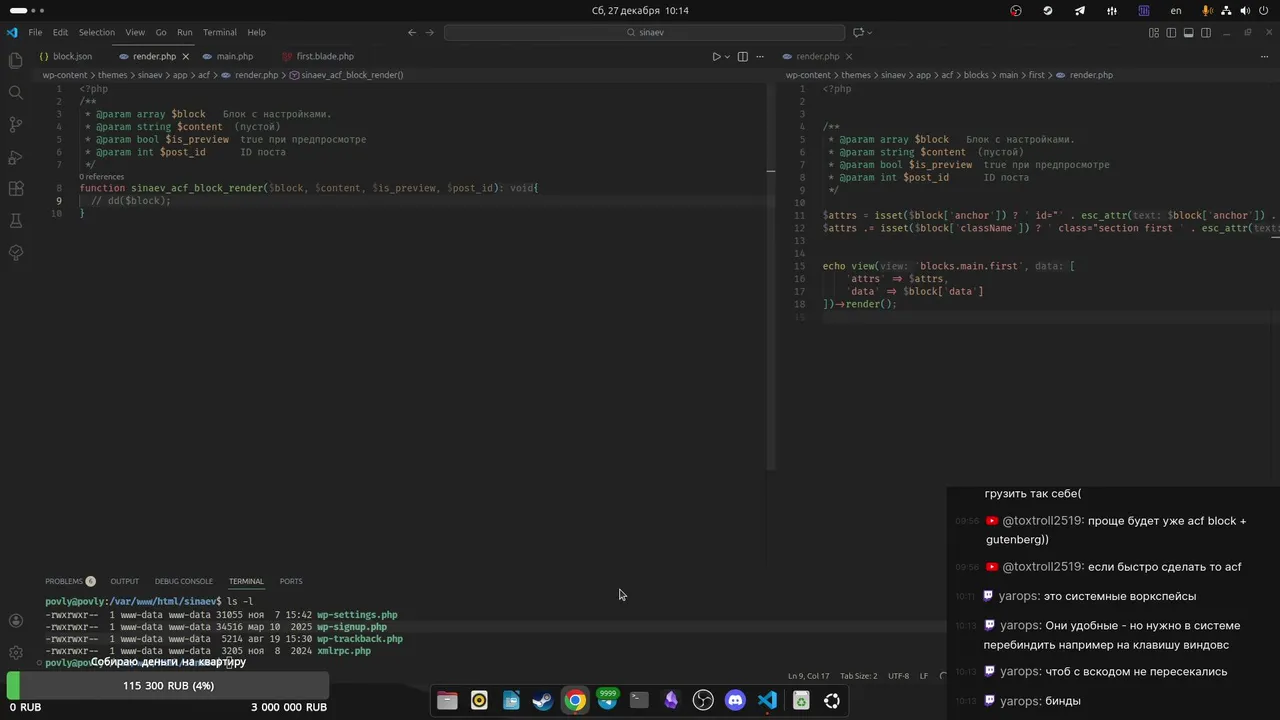Image resolution: width=1280 pixels, height=720 pixels.
Task: Go back with the navigation arrow
Action: coord(411,32)
